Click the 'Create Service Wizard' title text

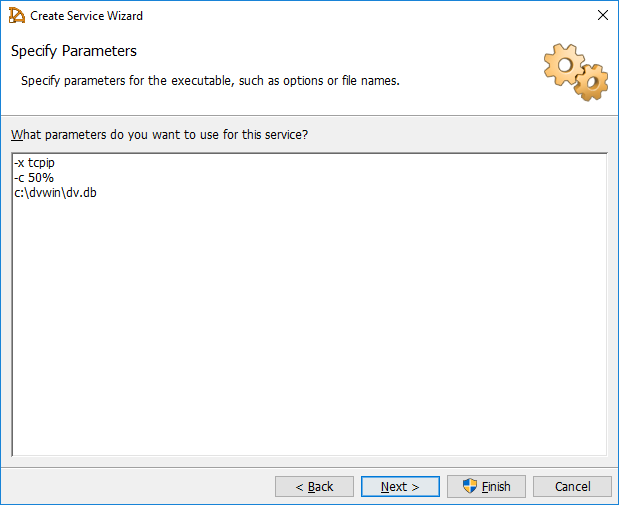pos(86,16)
